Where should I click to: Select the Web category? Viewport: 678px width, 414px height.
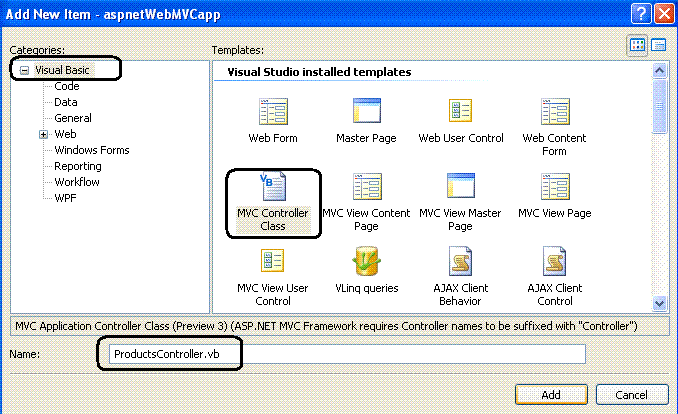tap(65, 134)
